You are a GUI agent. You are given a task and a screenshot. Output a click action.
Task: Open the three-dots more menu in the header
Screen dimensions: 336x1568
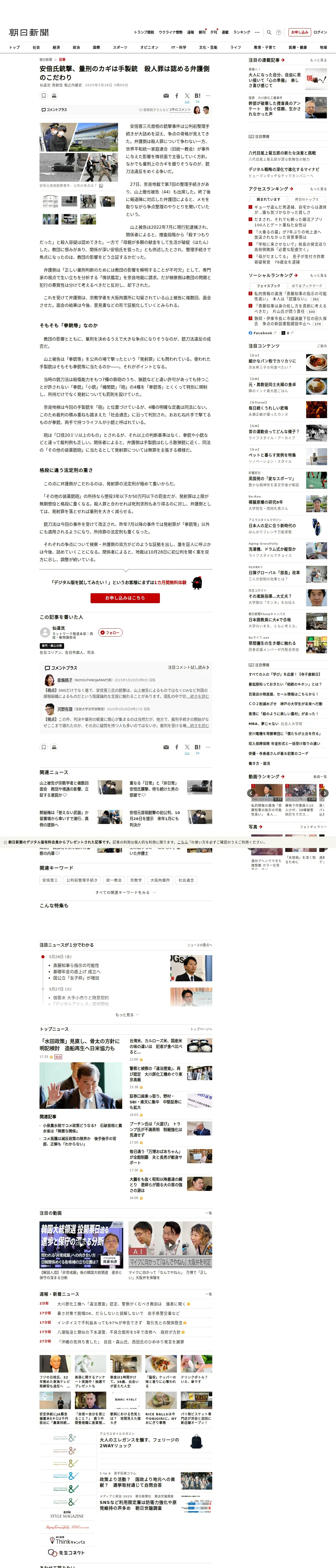click(257, 32)
